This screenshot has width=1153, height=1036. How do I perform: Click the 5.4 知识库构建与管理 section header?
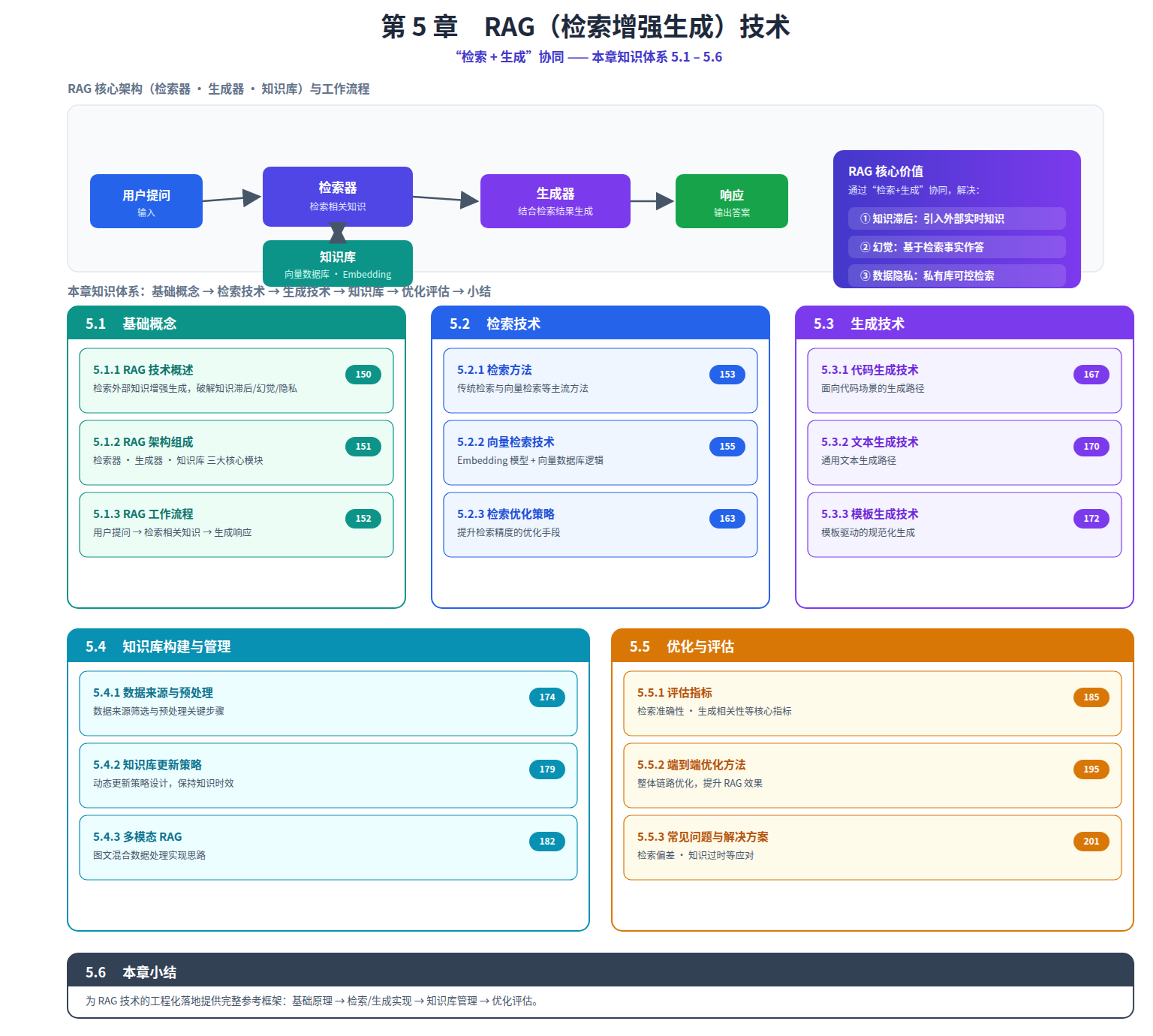[328, 646]
